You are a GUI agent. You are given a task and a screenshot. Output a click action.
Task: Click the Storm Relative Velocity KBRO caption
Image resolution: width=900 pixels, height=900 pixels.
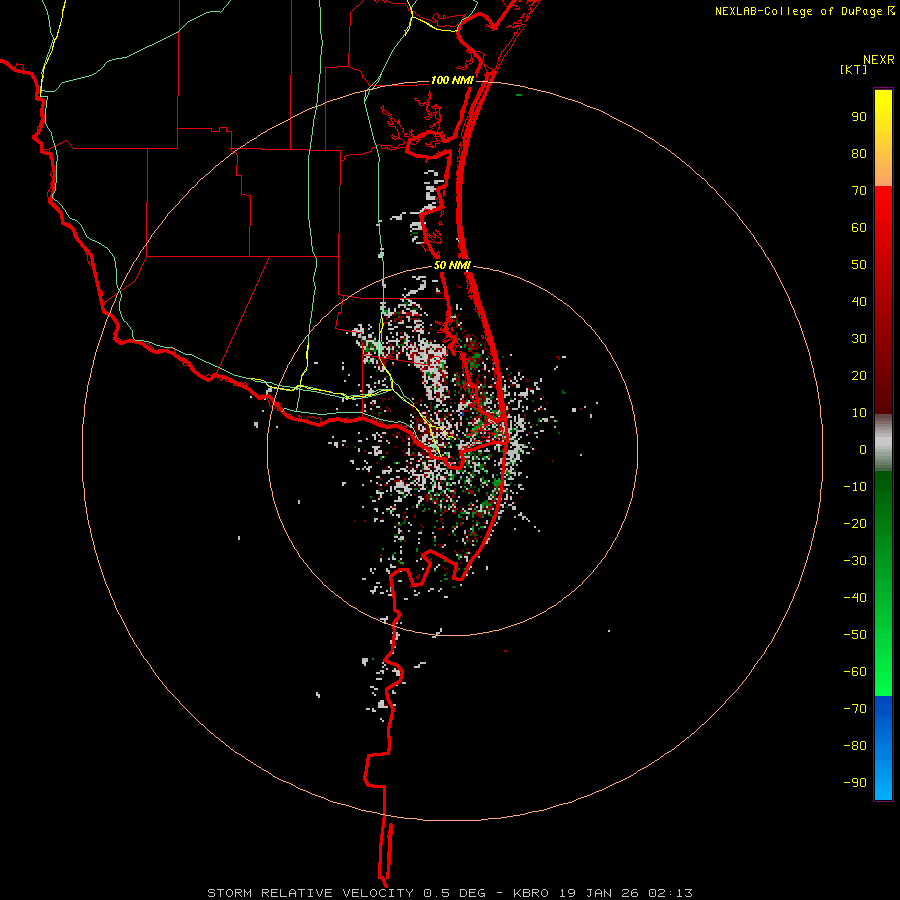pyautogui.click(x=450, y=893)
